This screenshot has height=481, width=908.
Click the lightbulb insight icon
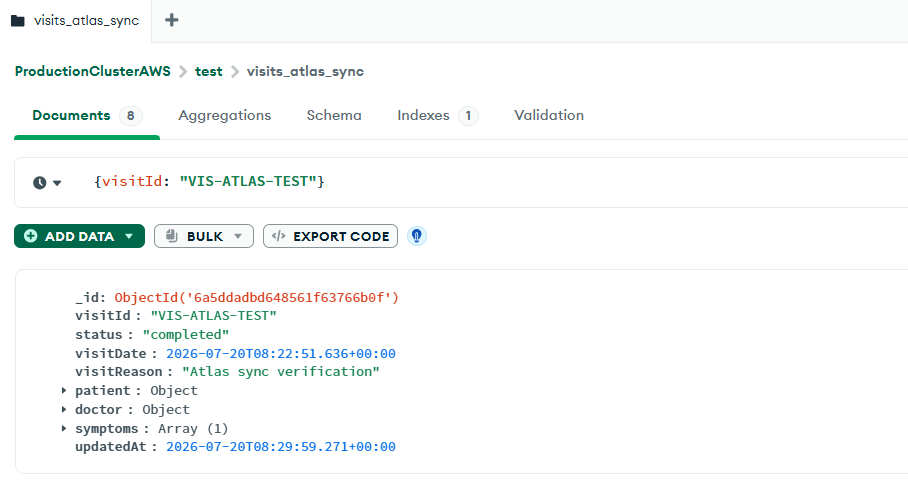(x=417, y=236)
